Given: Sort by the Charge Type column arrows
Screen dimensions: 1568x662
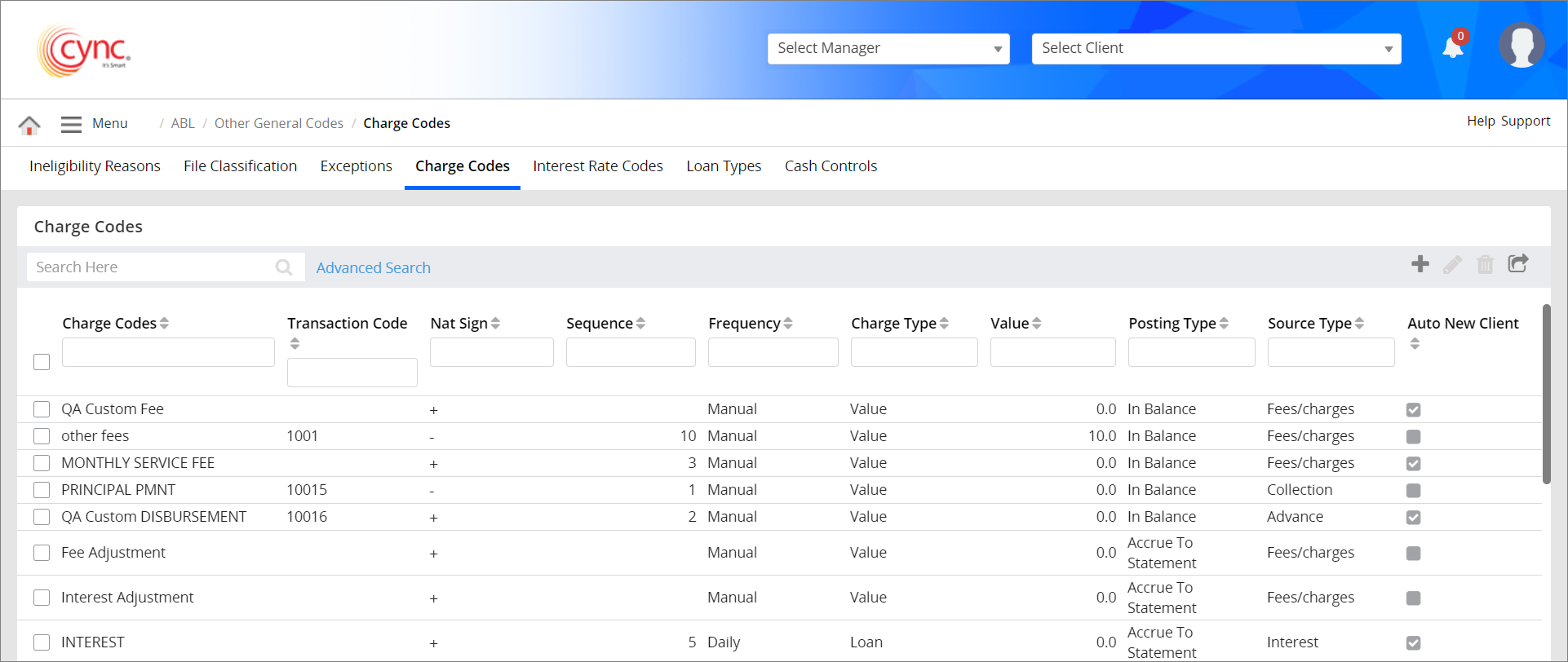Looking at the screenshot, I should click(x=944, y=324).
